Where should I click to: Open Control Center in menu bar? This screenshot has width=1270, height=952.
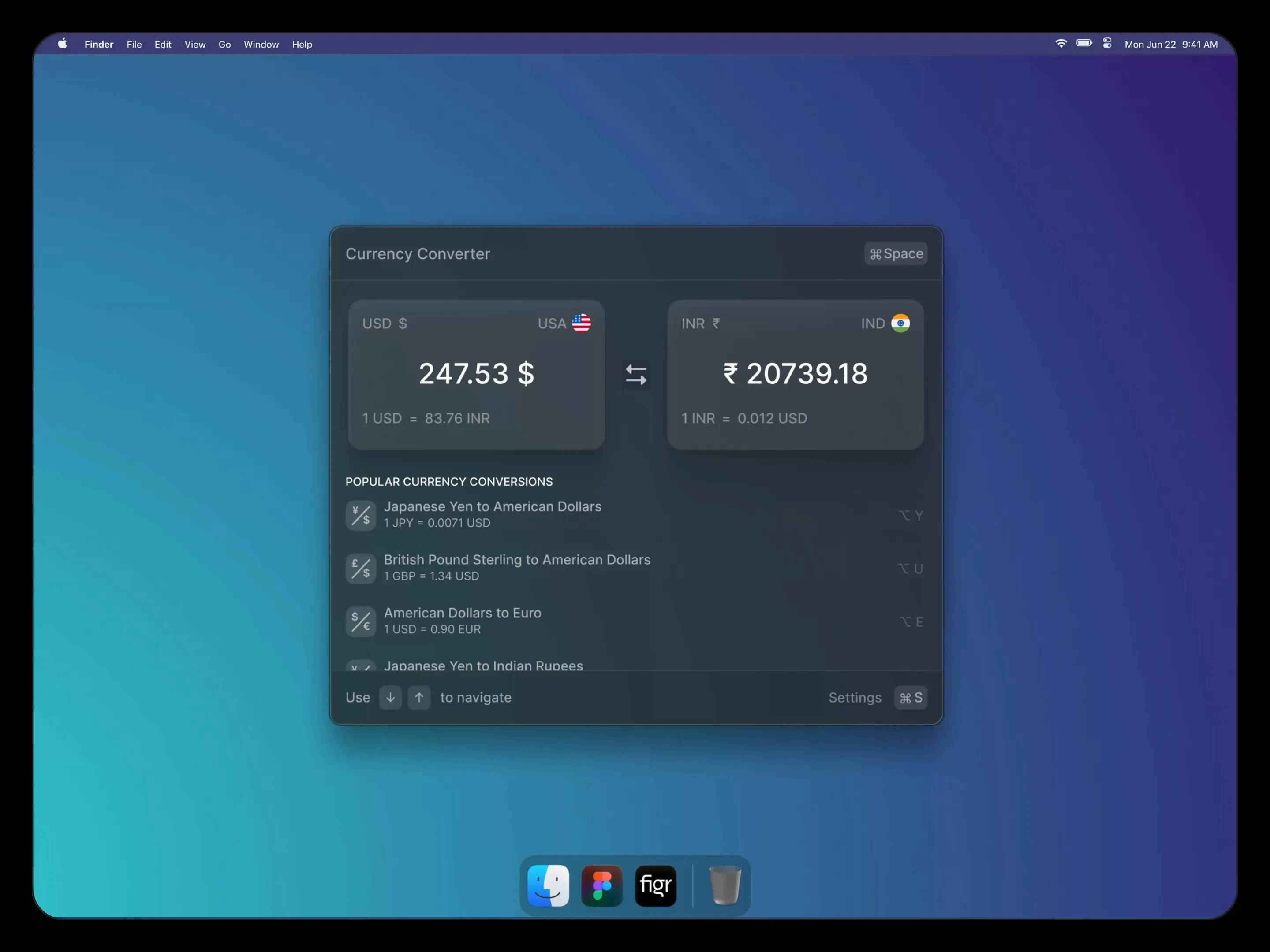tap(1107, 44)
